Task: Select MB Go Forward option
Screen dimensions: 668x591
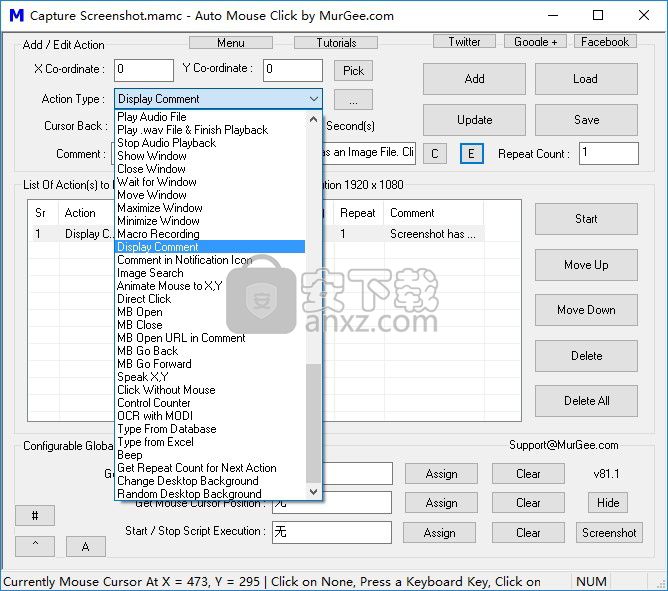Action: (x=154, y=364)
